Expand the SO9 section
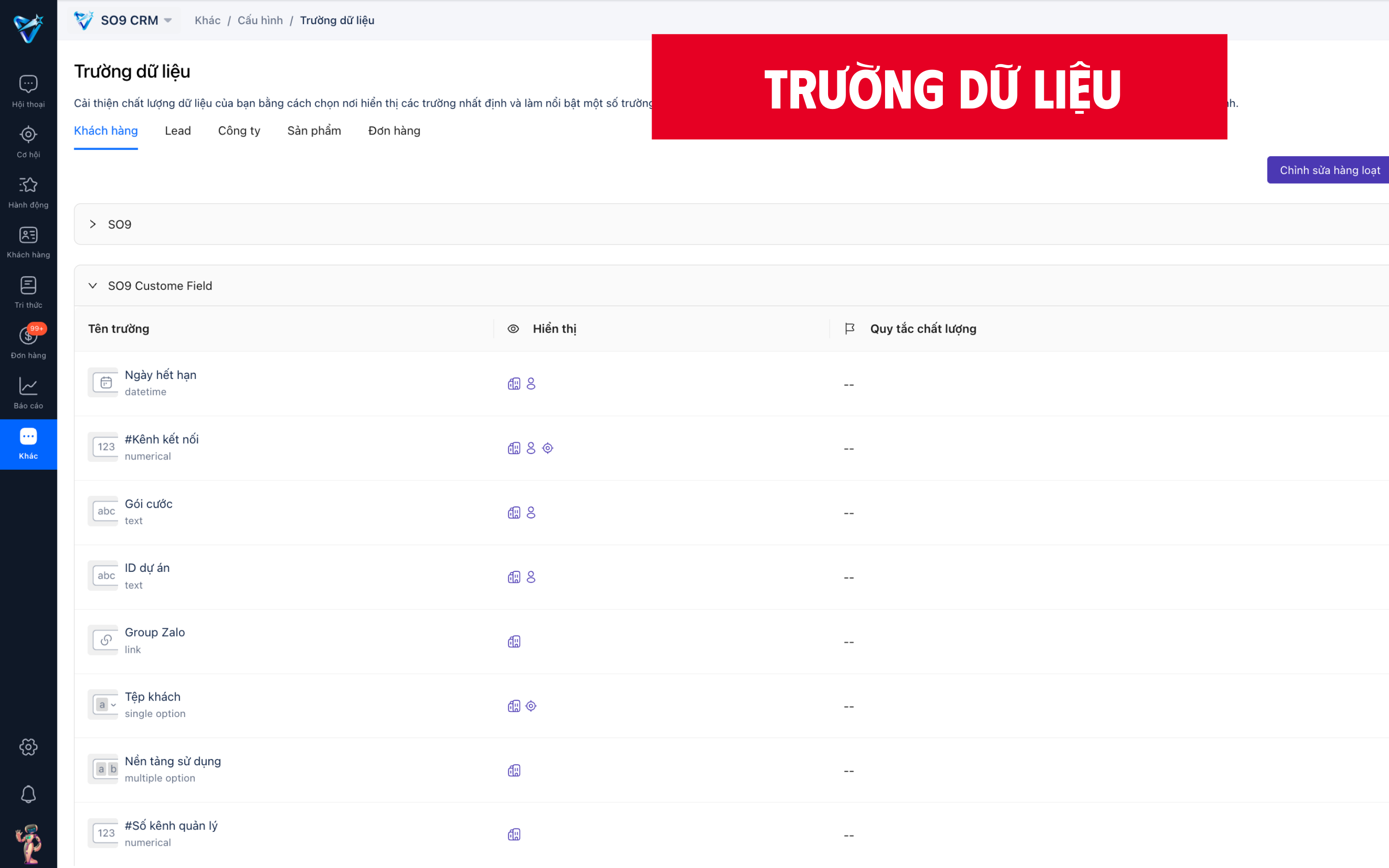1389x868 pixels. coord(93,224)
